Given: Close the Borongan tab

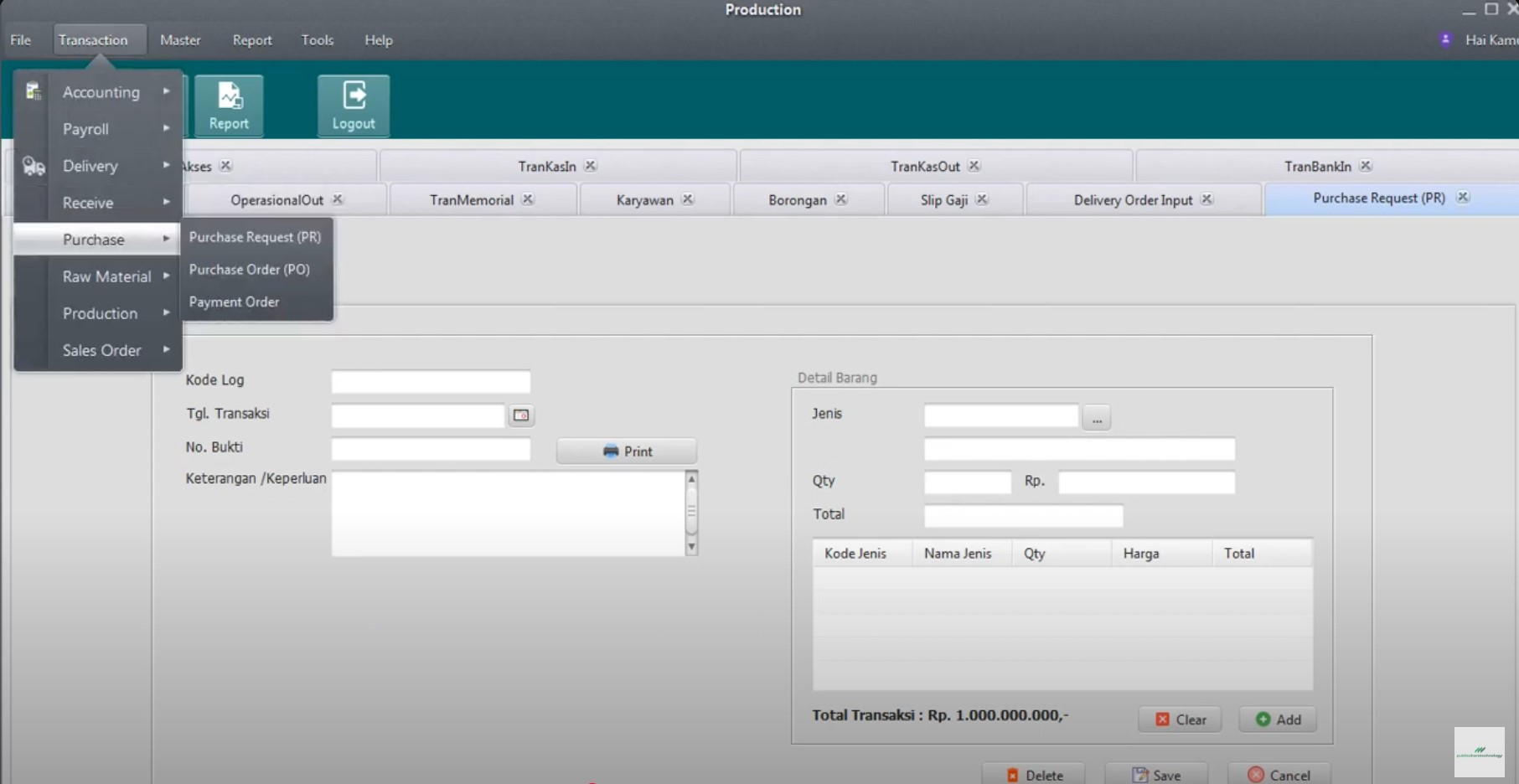Looking at the screenshot, I should 841,199.
